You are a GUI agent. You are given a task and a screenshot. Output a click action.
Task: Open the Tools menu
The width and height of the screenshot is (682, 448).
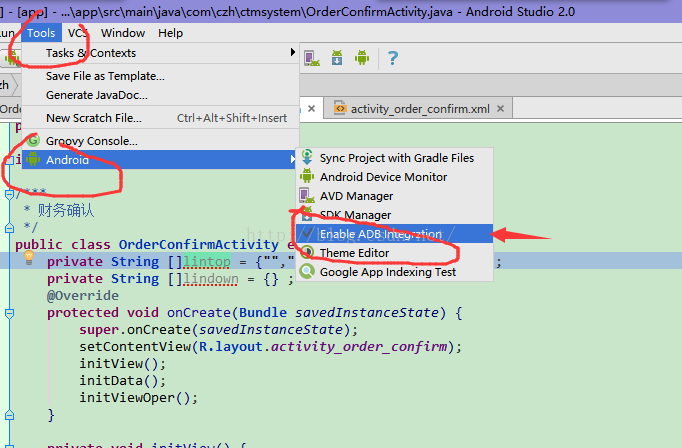tap(41, 33)
